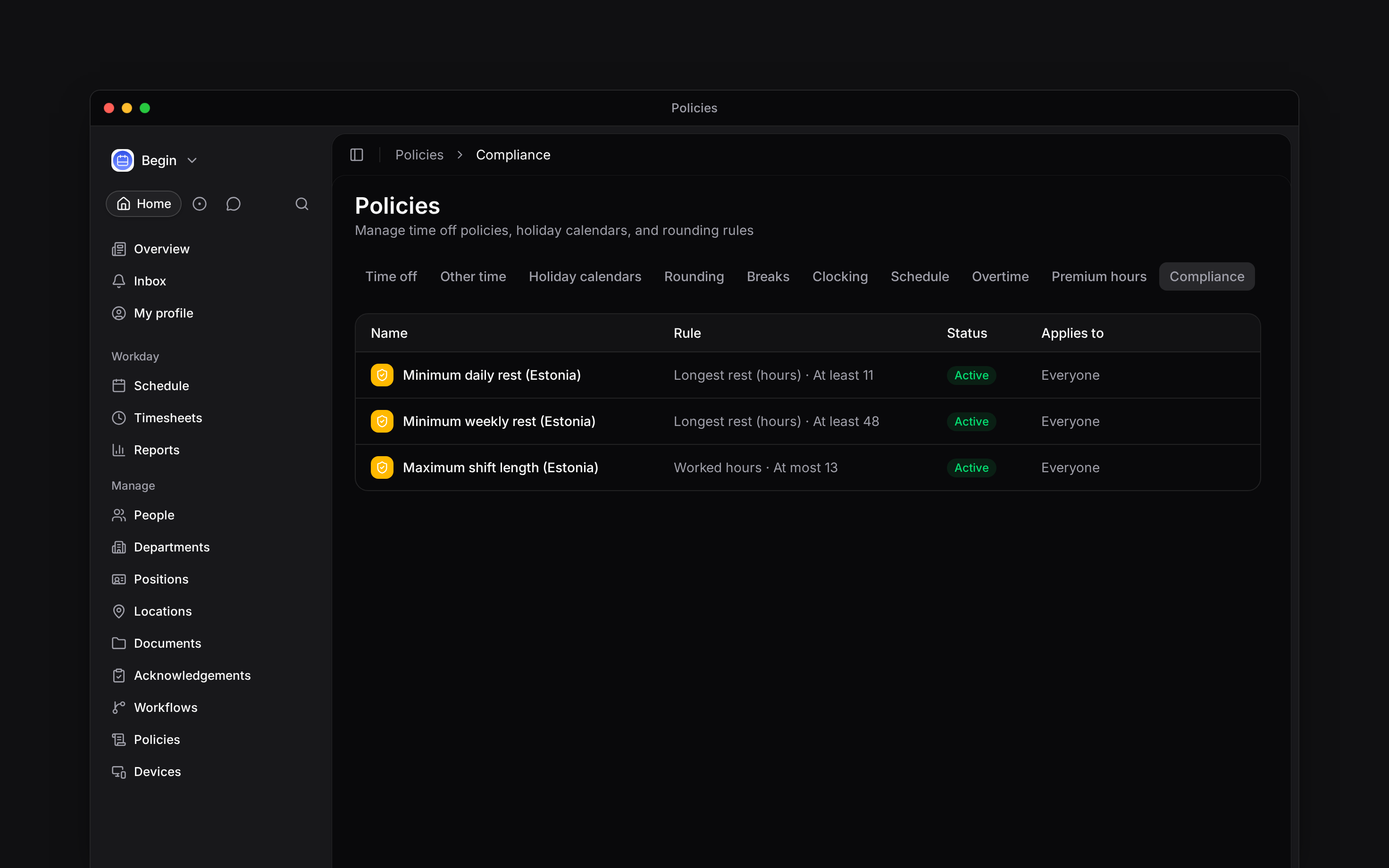
Task: Click the Workflows branch icon
Action: coord(119,708)
